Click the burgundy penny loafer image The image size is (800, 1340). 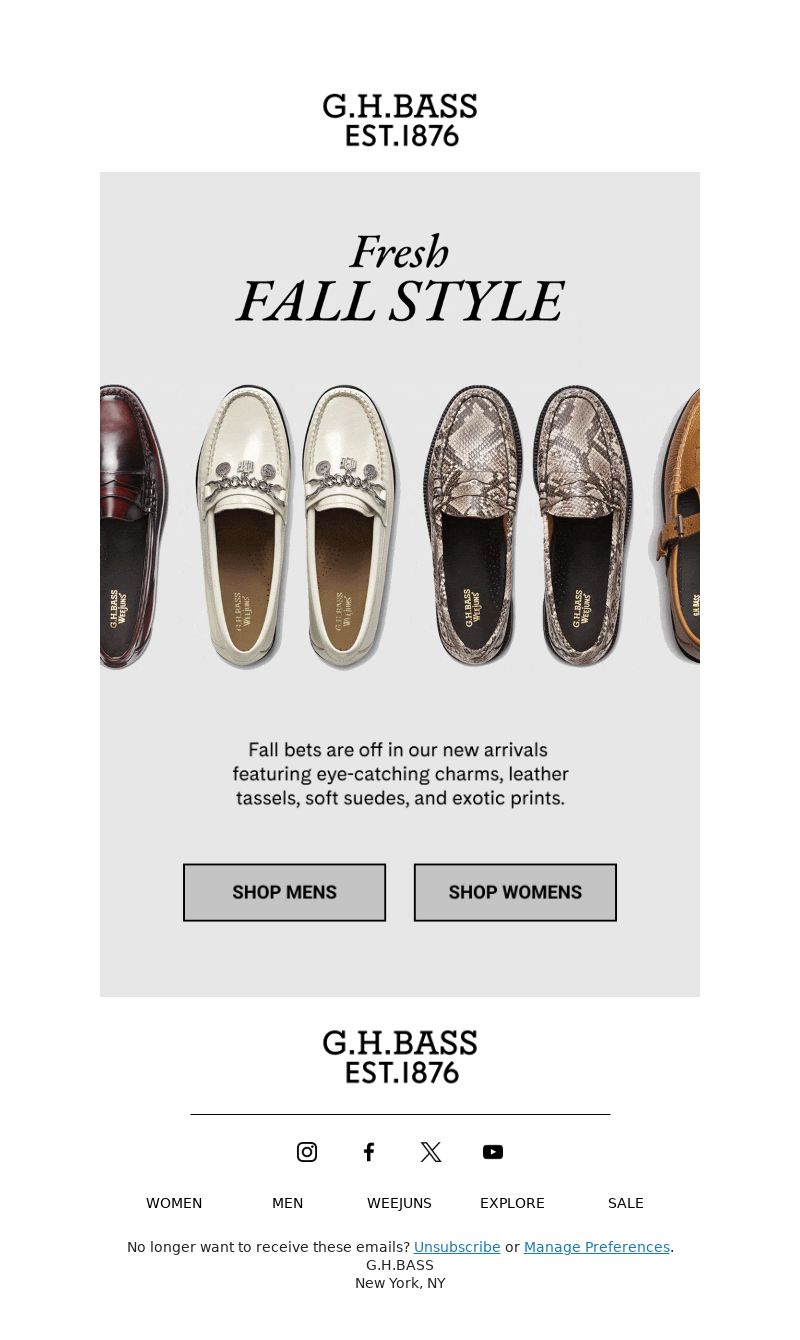(134, 527)
